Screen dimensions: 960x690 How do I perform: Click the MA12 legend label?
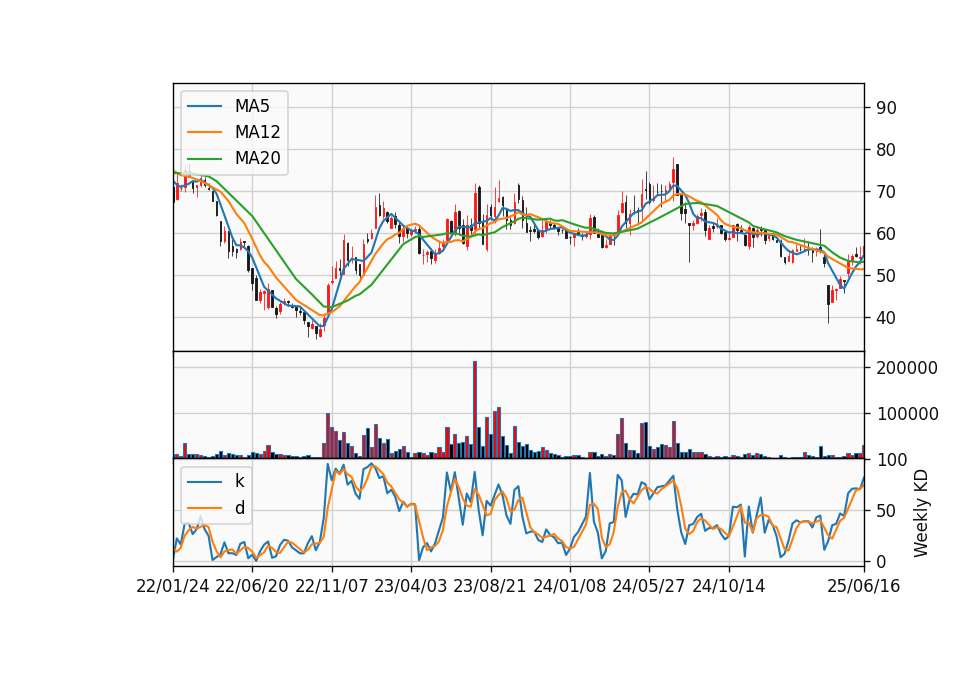pos(257,132)
